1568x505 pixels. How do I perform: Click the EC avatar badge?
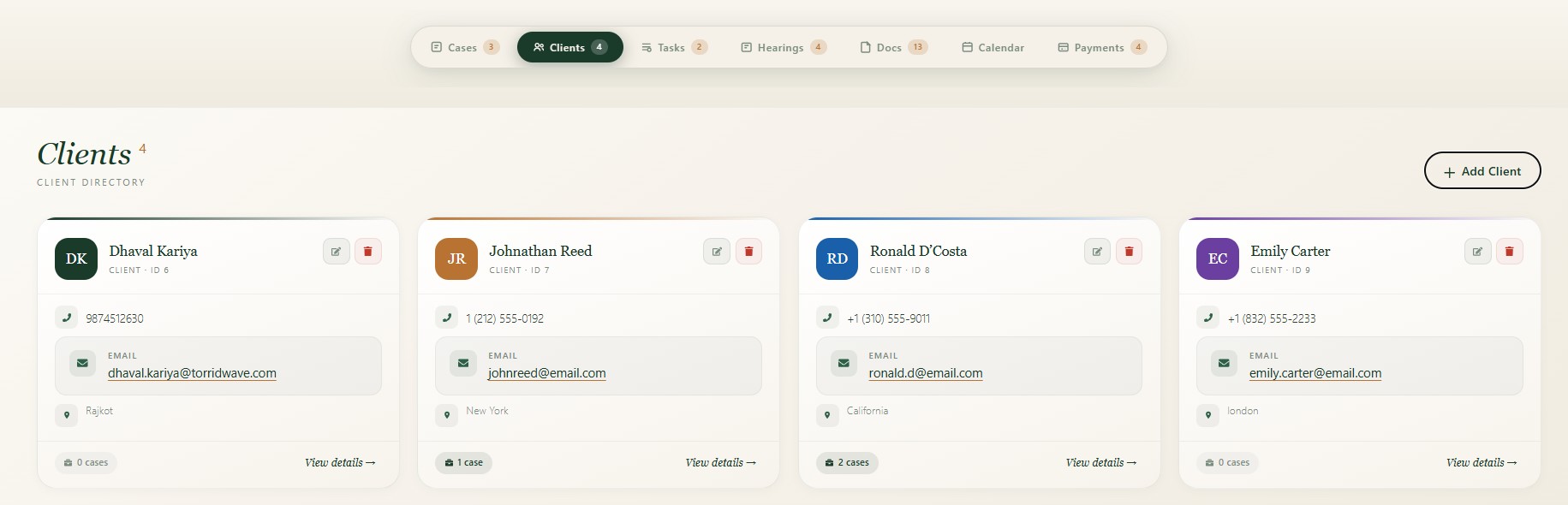1218,258
